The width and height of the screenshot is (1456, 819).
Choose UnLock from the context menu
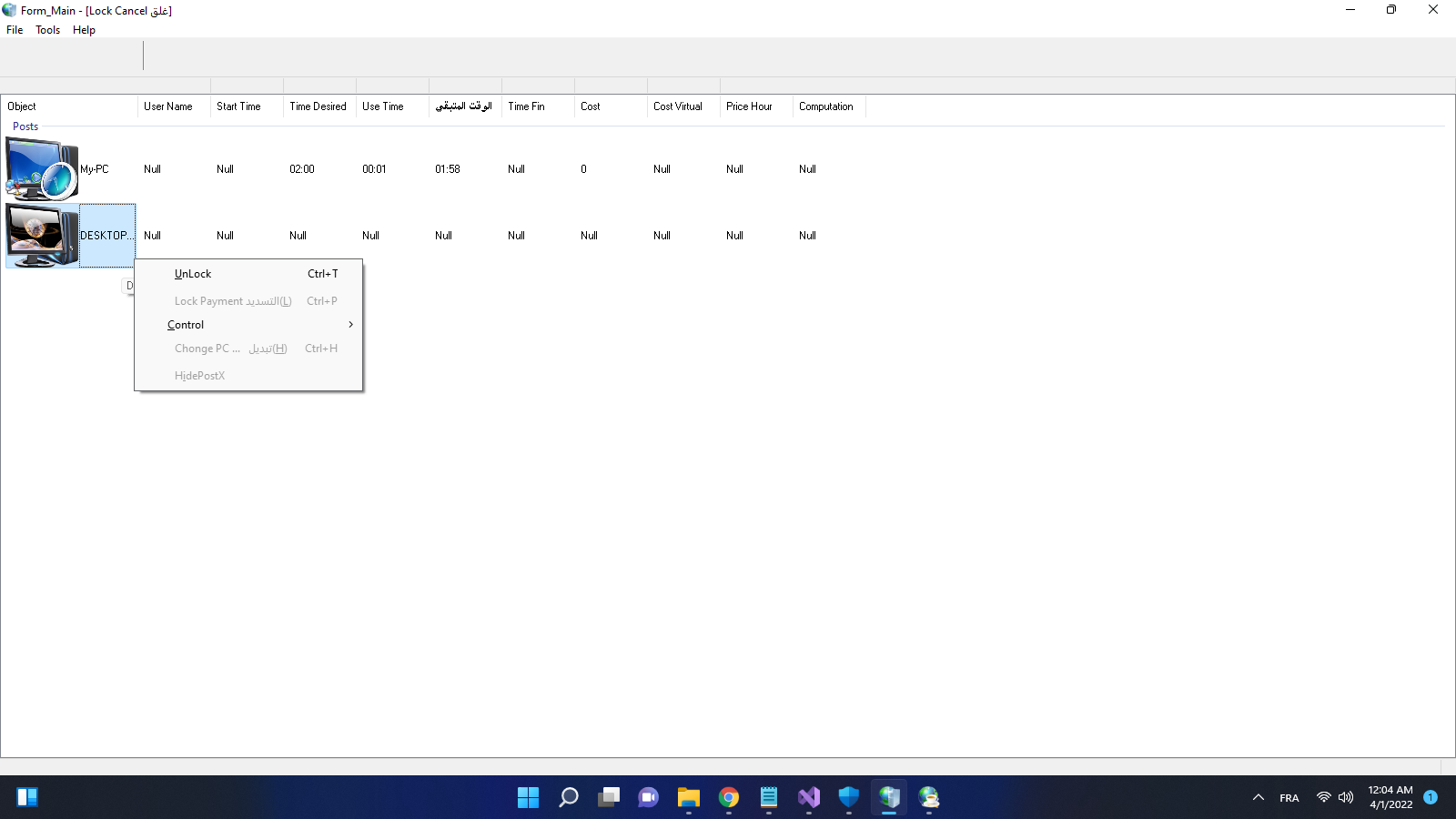(x=193, y=273)
